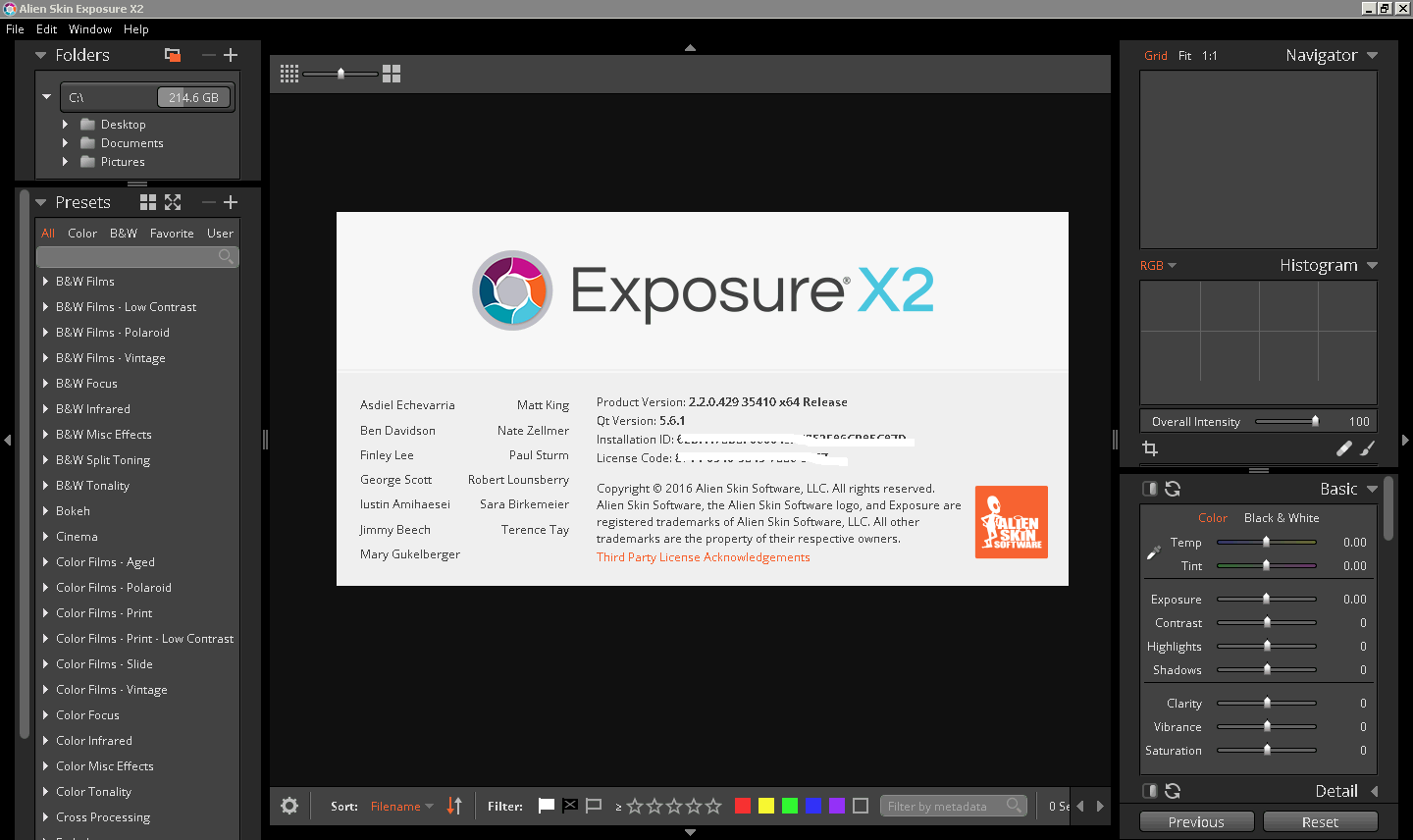Select the brush tool icon
Image resolution: width=1413 pixels, height=840 pixels.
point(1368,448)
